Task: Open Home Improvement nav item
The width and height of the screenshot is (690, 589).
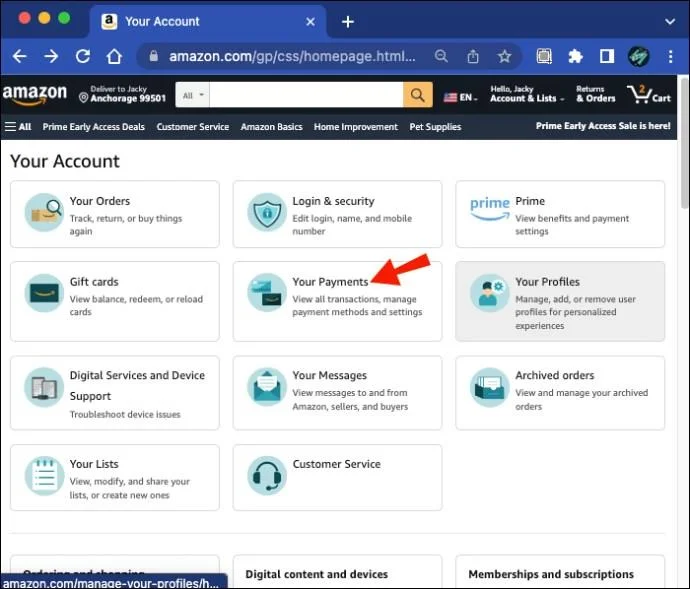Action: [x=356, y=127]
